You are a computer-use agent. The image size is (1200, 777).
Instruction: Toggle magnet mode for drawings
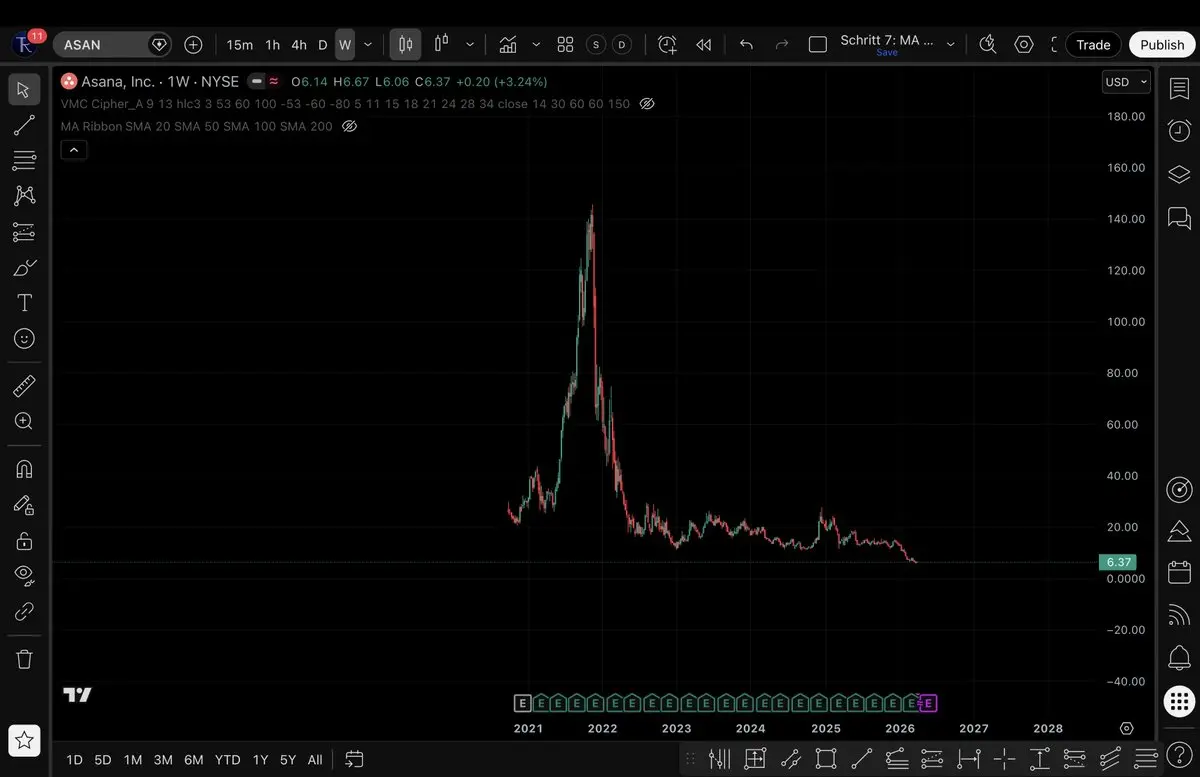[x=24, y=469]
